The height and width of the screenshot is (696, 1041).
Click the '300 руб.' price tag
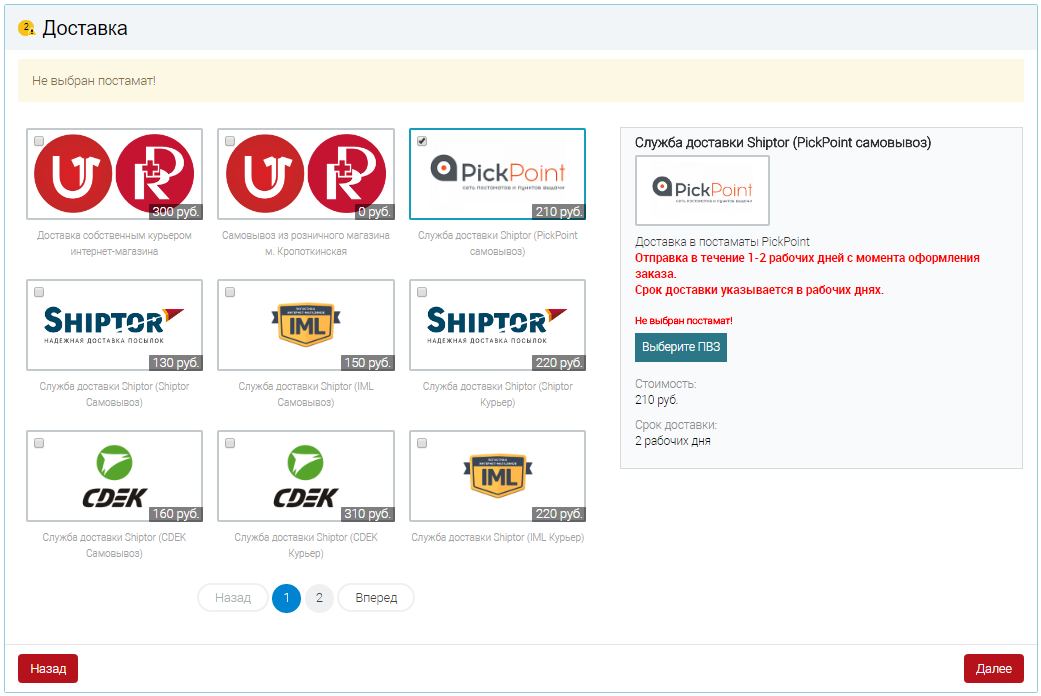tap(175, 212)
